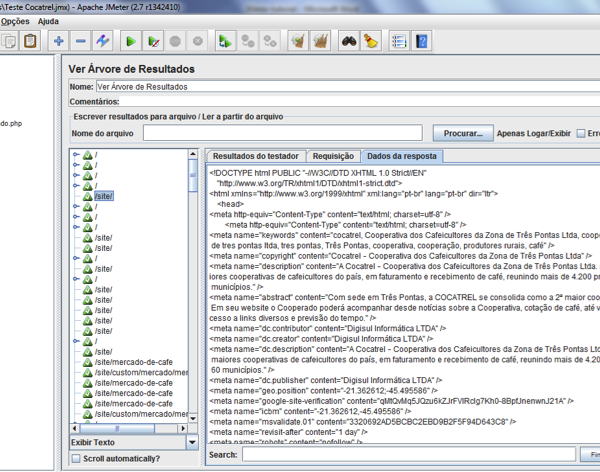Click the Toggle element icon

point(103,41)
